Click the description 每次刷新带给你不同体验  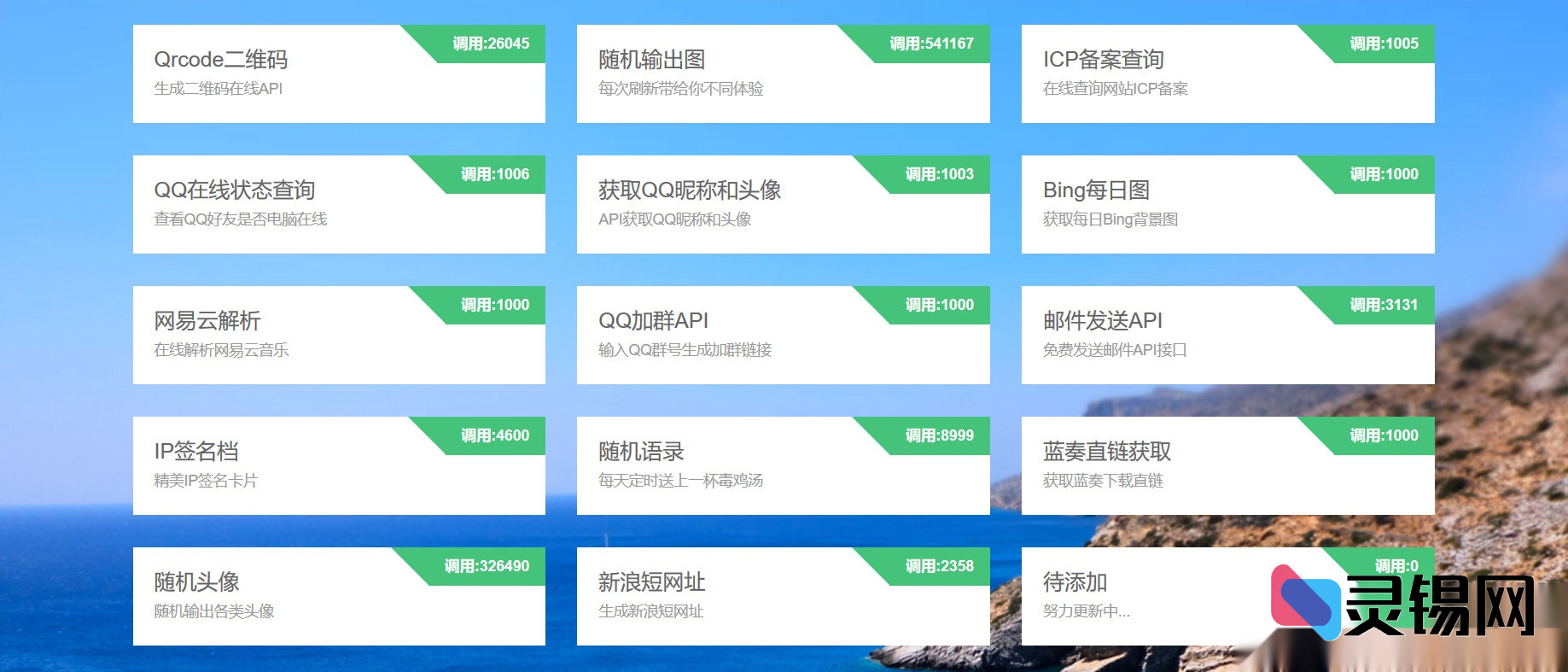pos(680,89)
